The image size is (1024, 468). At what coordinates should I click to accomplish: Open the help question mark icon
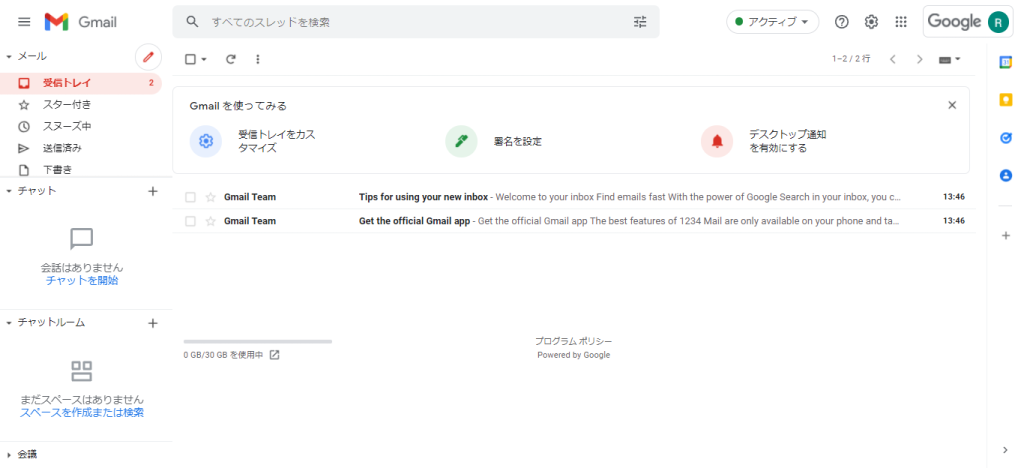(842, 21)
